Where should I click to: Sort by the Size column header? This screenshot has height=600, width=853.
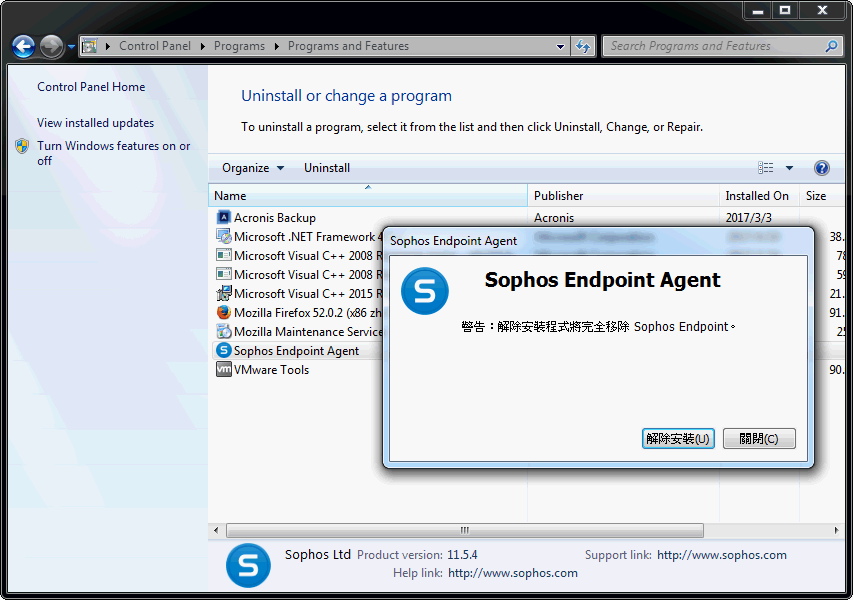coord(821,196)
